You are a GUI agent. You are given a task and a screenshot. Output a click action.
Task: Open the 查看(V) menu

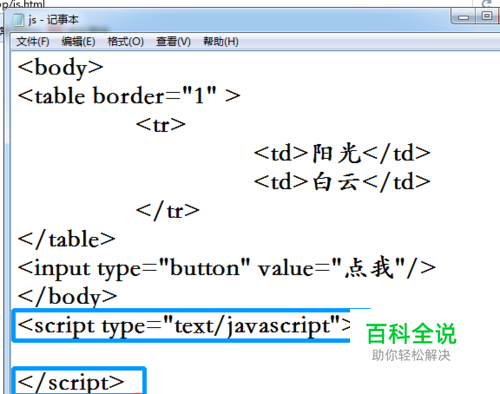point(173,42)
